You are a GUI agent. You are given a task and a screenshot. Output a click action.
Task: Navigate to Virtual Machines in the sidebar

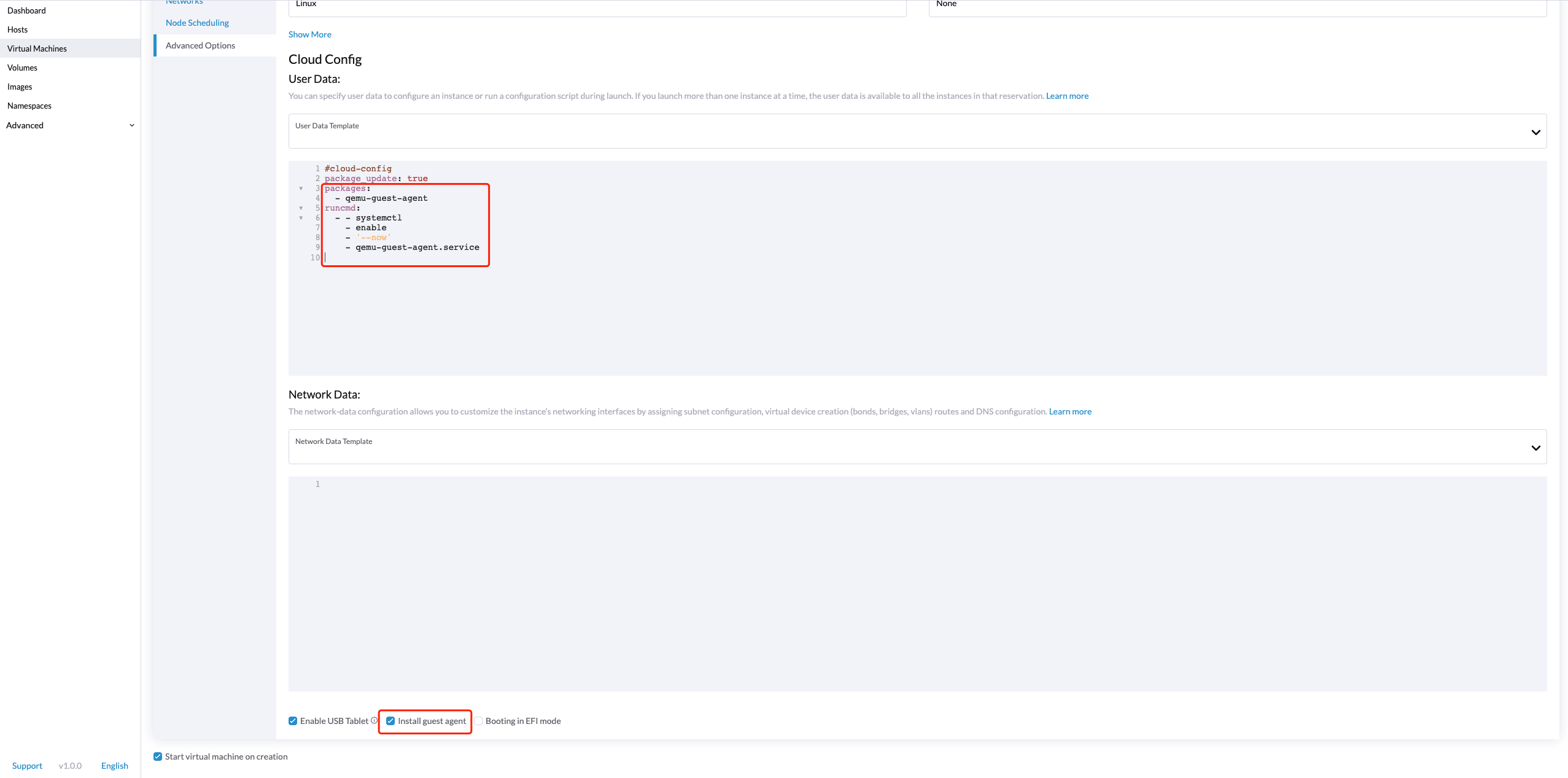pyautogui.click(x=37, y=48)
